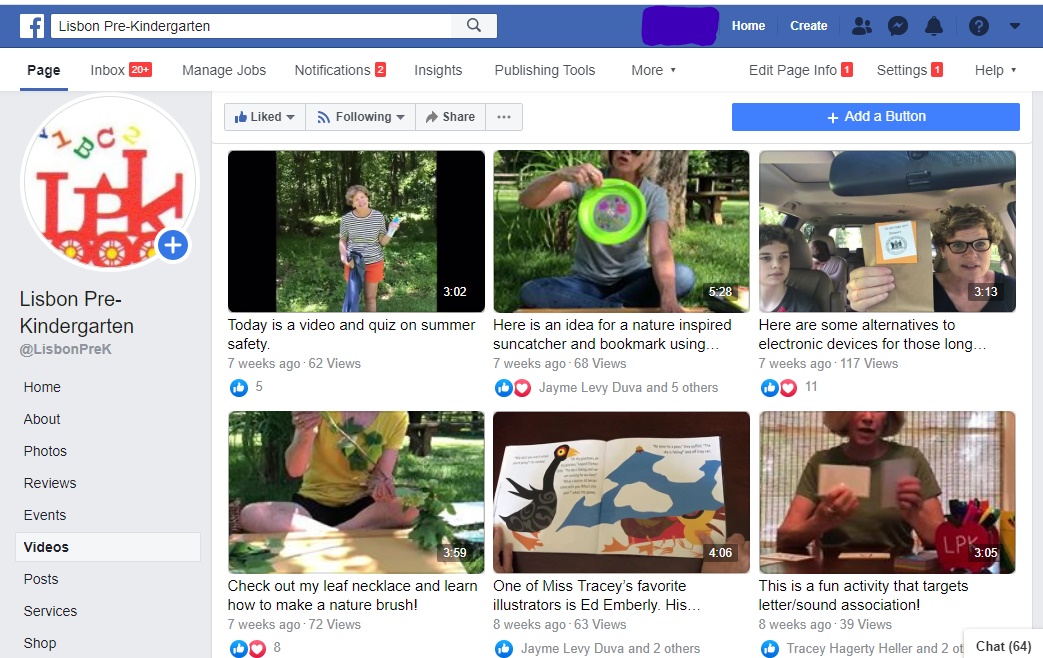Click in the Lisbon Pre-Kindergarten search field
This screenshot has width=1043, height=658.
[250, 26]
